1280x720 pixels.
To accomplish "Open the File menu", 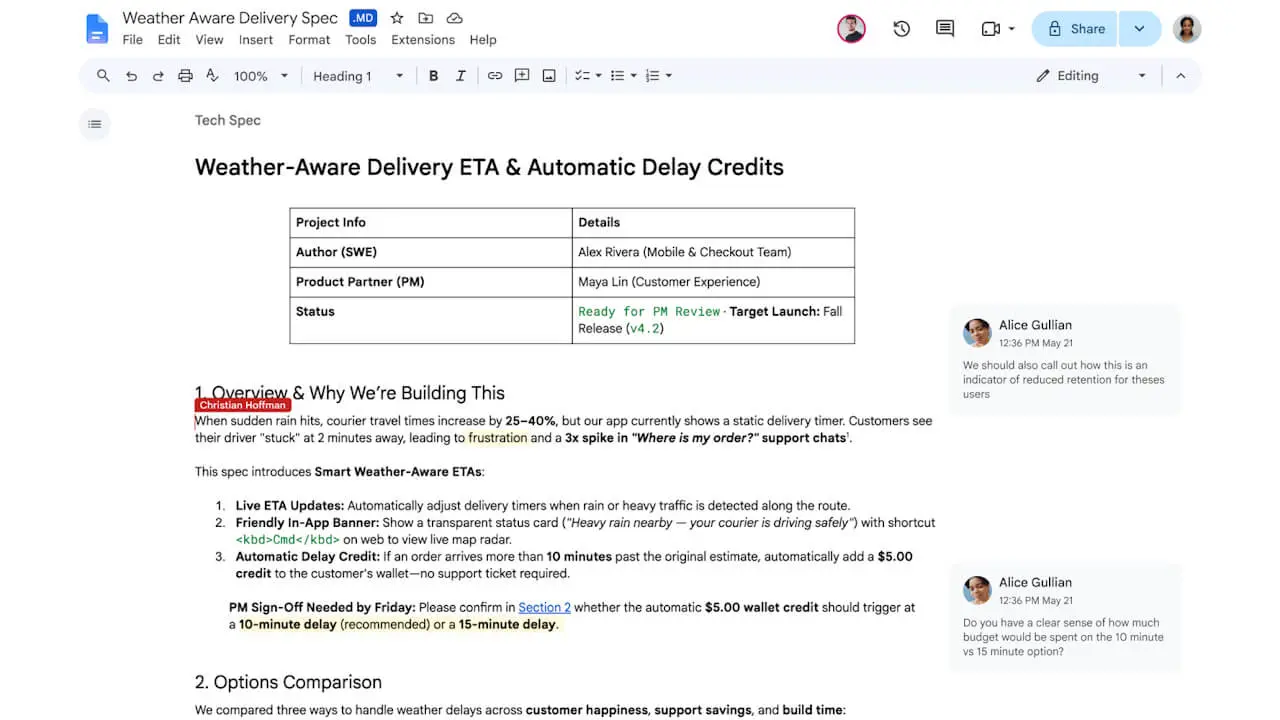I will [132, 40].
